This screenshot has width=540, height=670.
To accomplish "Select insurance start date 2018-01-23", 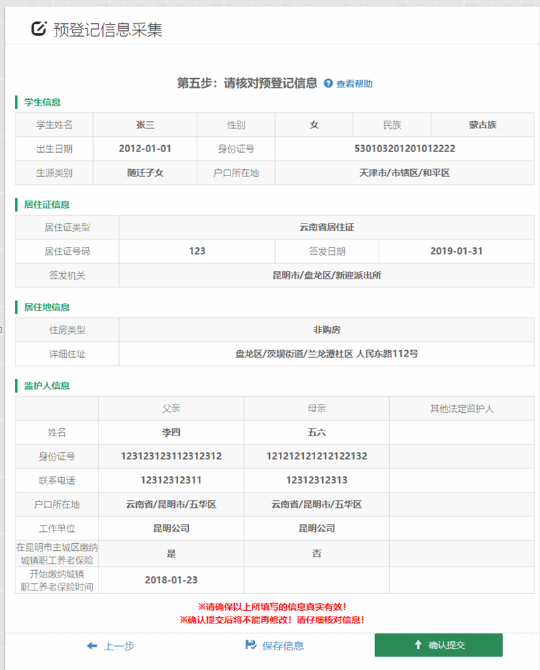I will click(171, 580).
